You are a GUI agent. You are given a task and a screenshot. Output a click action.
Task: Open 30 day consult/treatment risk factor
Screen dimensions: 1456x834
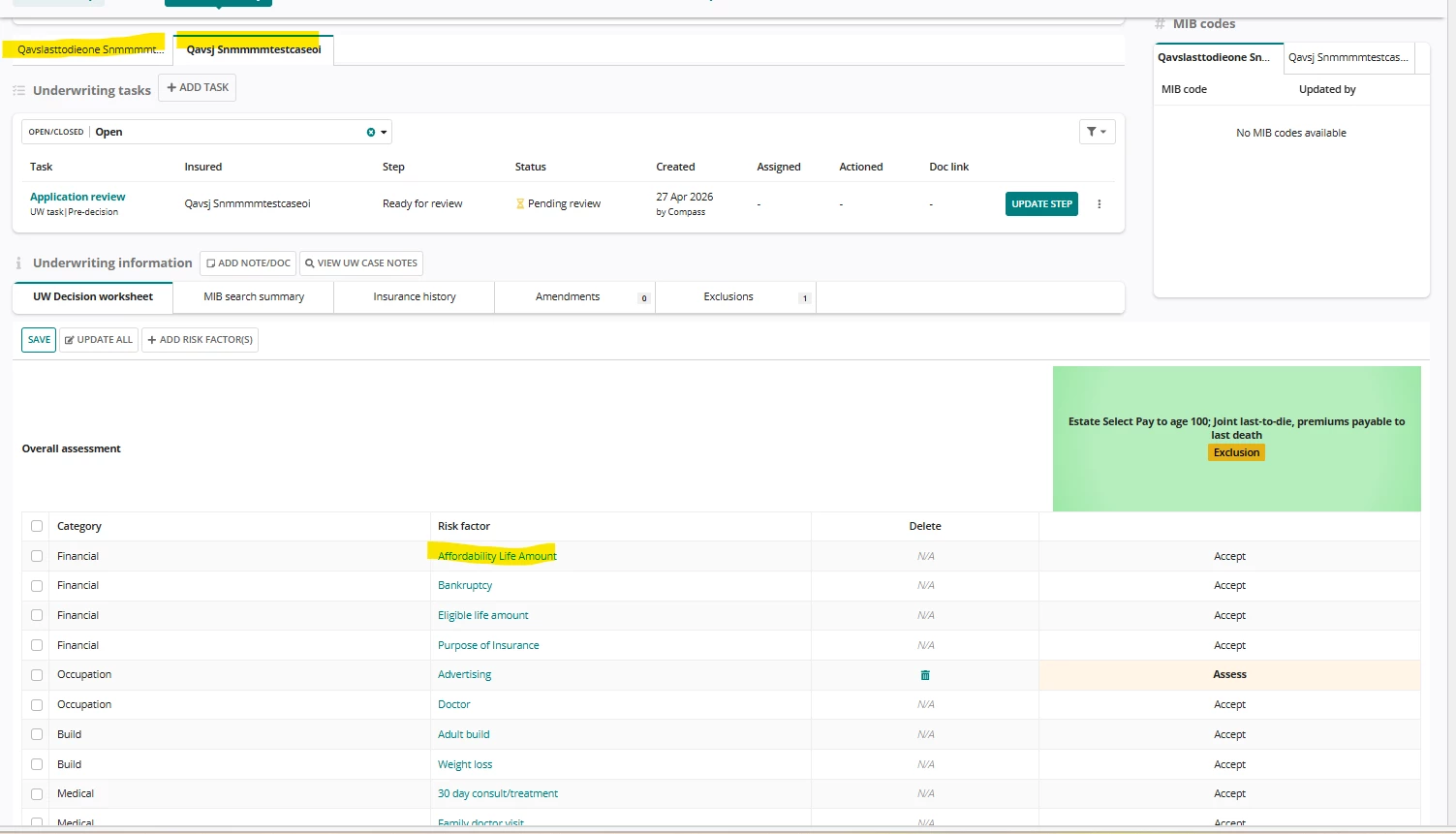click(x=498, y=794)
